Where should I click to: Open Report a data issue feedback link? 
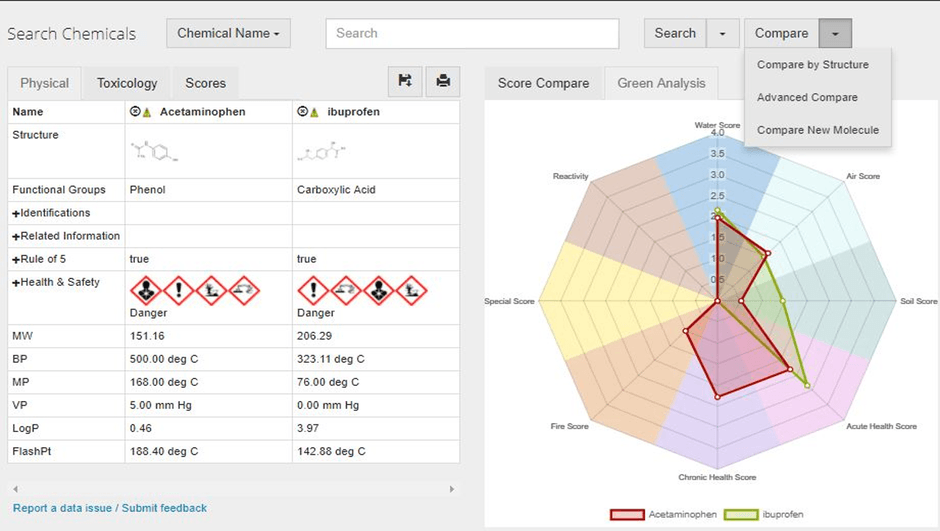click(110, 508)
